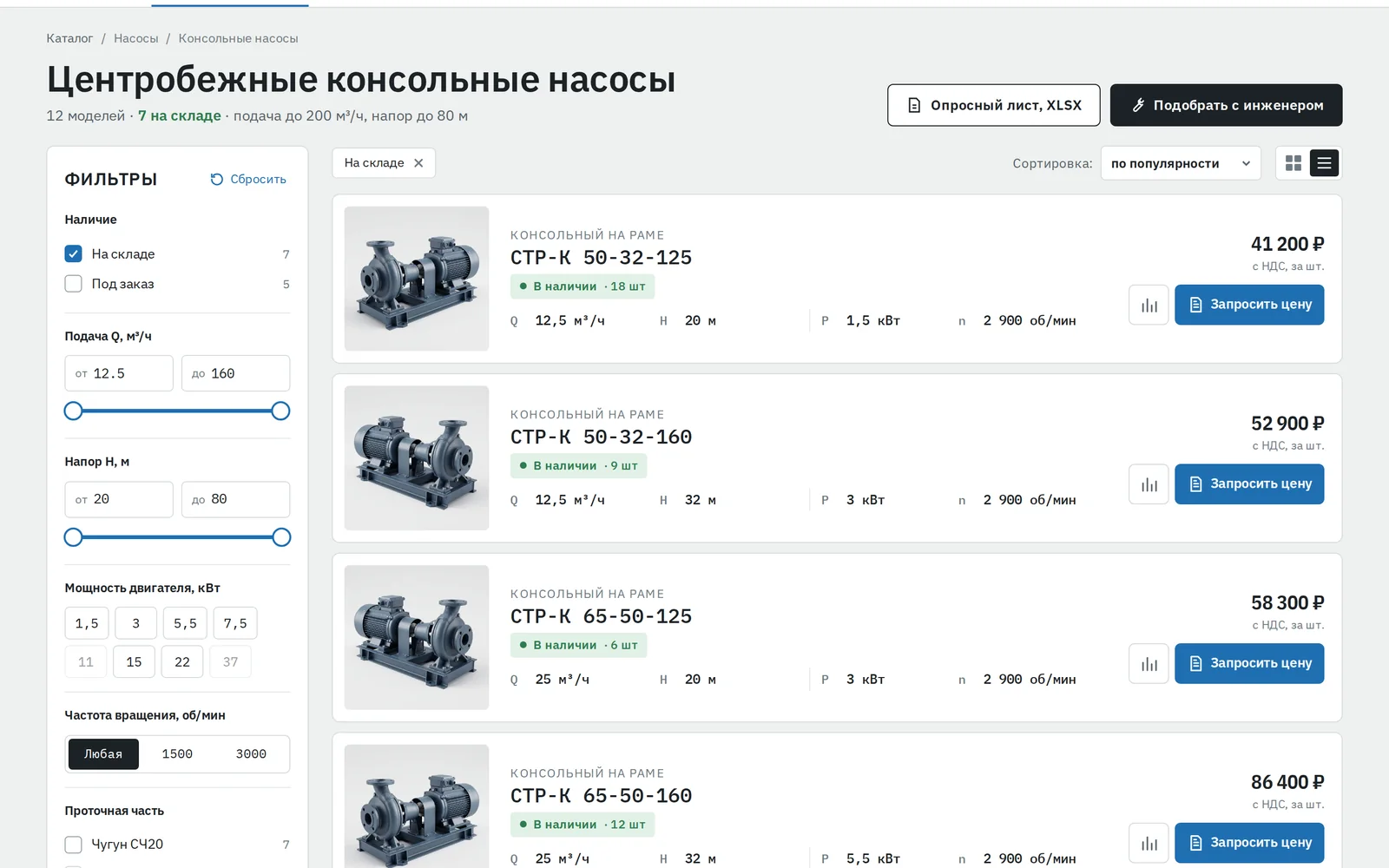Compare icon for СТР-К 65-50-160
Viewport: 1389px width, 868px height.
(x=1149, y=843)
